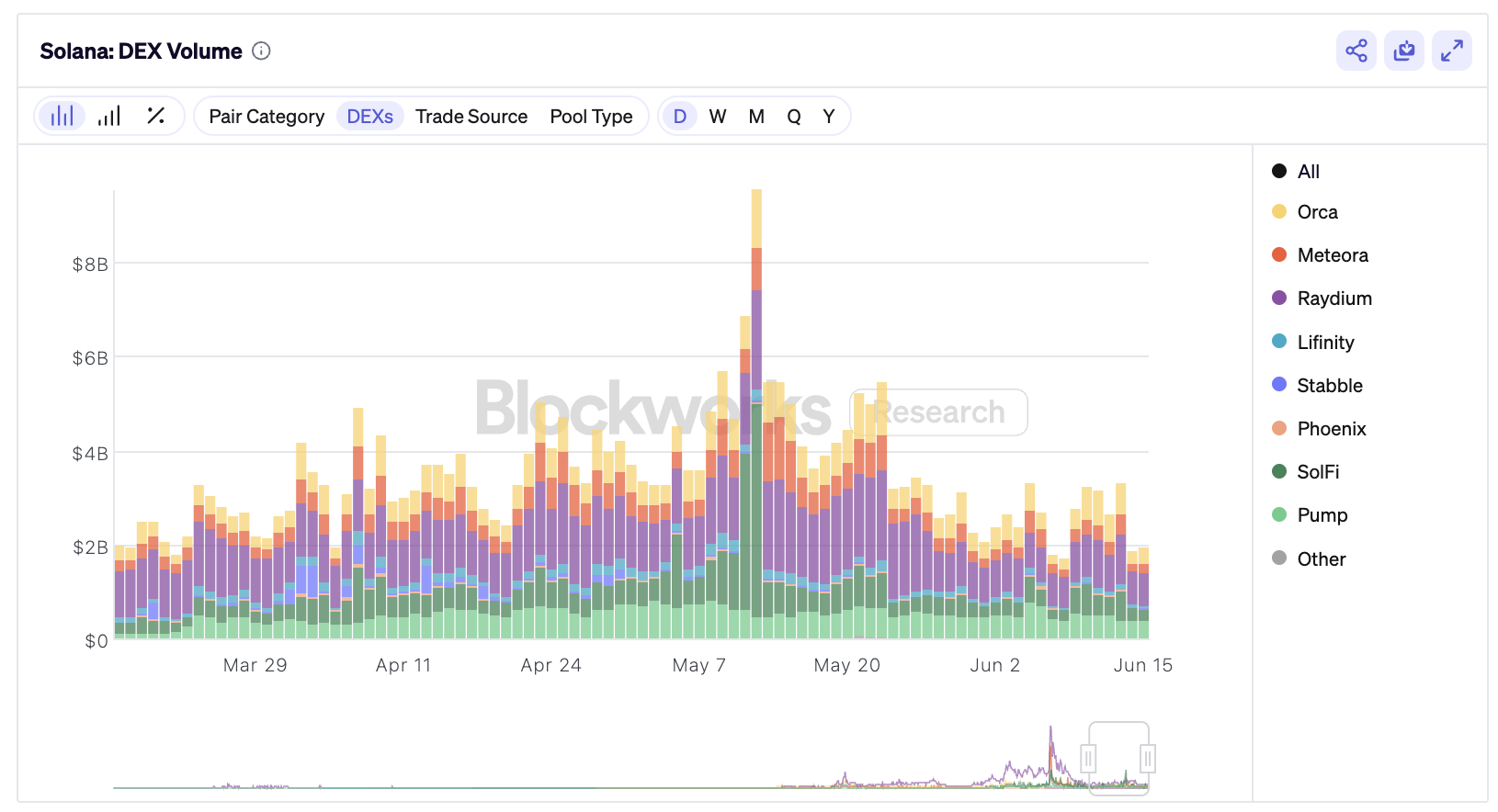Select the Pool Type tab

pos(591,117)
